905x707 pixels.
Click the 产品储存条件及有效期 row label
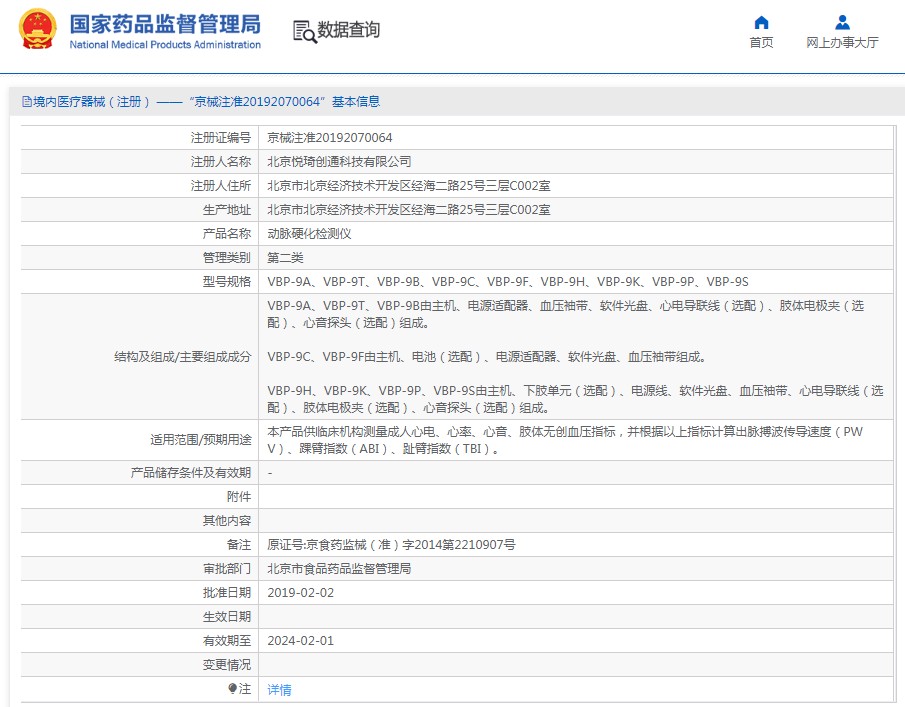pyautogui.click(x=191, y=473)
